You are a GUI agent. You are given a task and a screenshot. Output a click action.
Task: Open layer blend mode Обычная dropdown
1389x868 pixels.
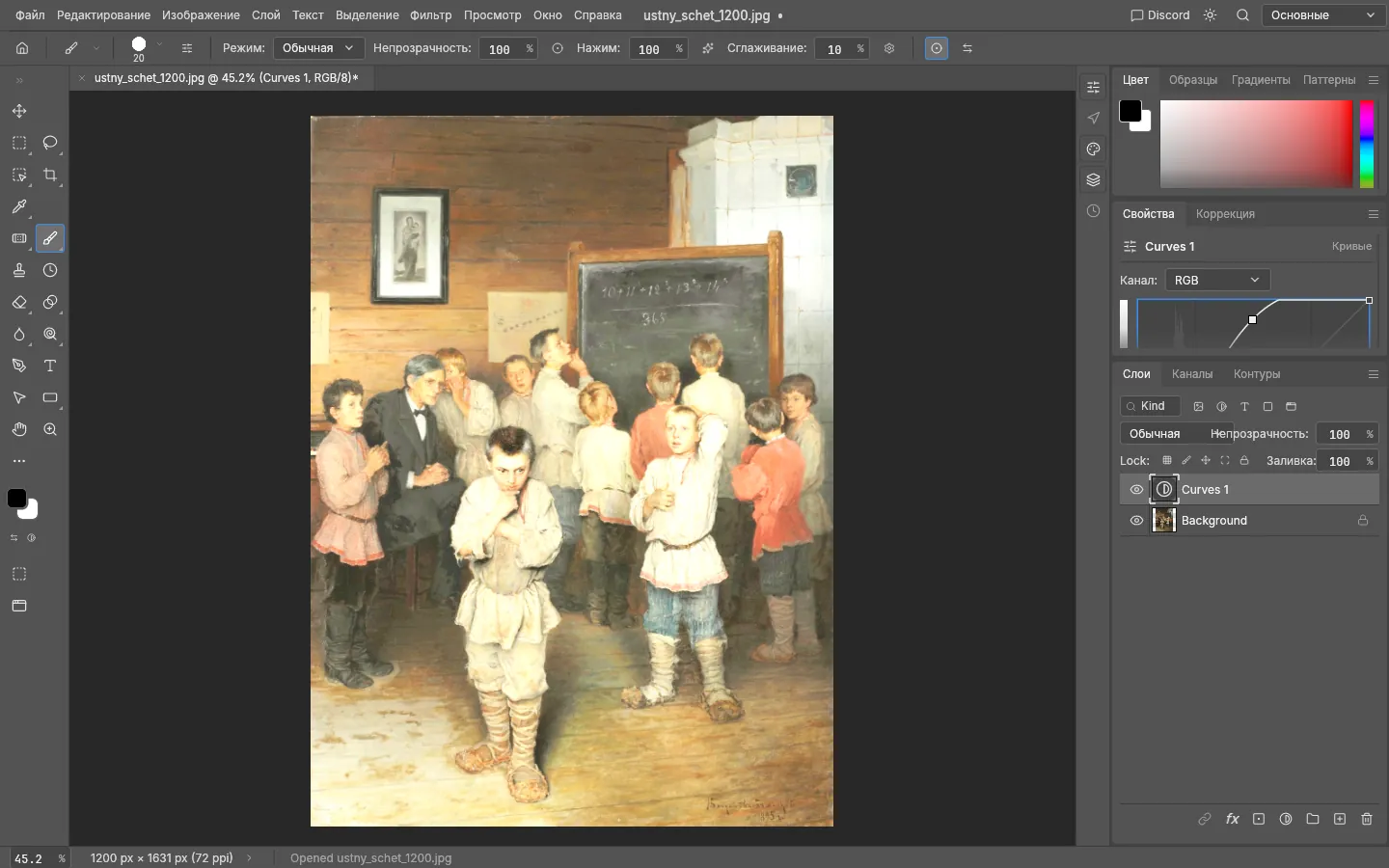(x=1176, y=434)
